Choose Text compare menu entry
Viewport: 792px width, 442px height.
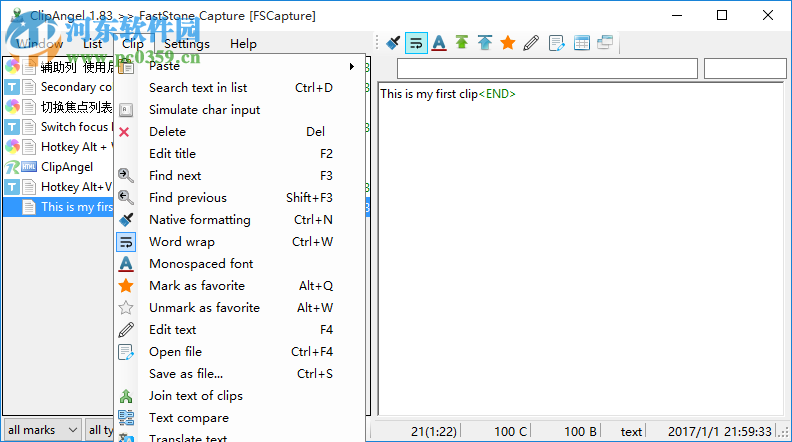[x=239, y=418]
